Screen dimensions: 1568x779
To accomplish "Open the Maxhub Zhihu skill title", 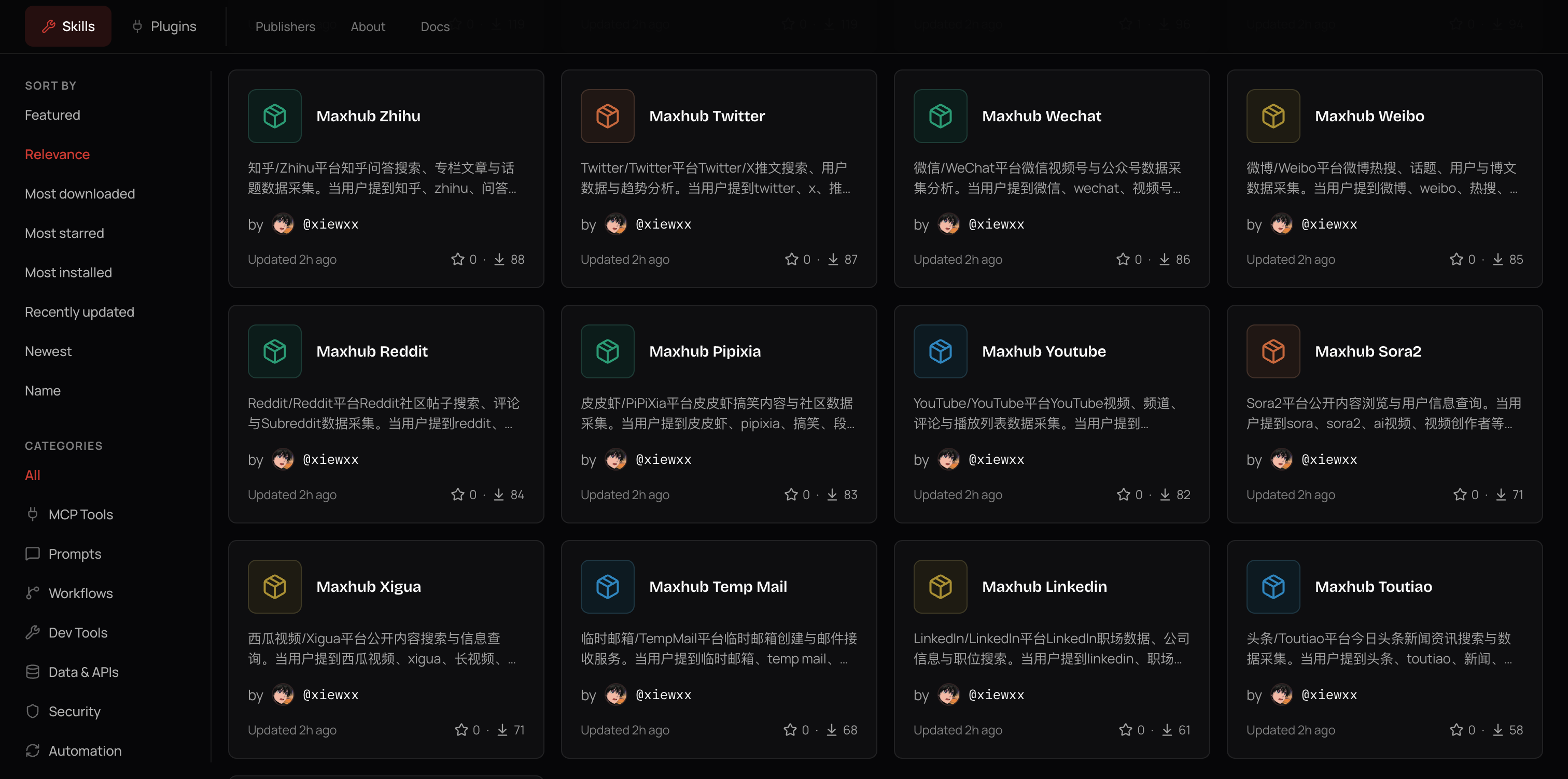I will coord(368,116).
